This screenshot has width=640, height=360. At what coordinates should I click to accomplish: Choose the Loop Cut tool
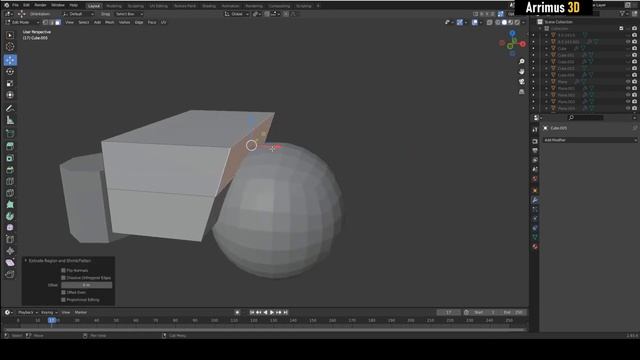(10, 181)
